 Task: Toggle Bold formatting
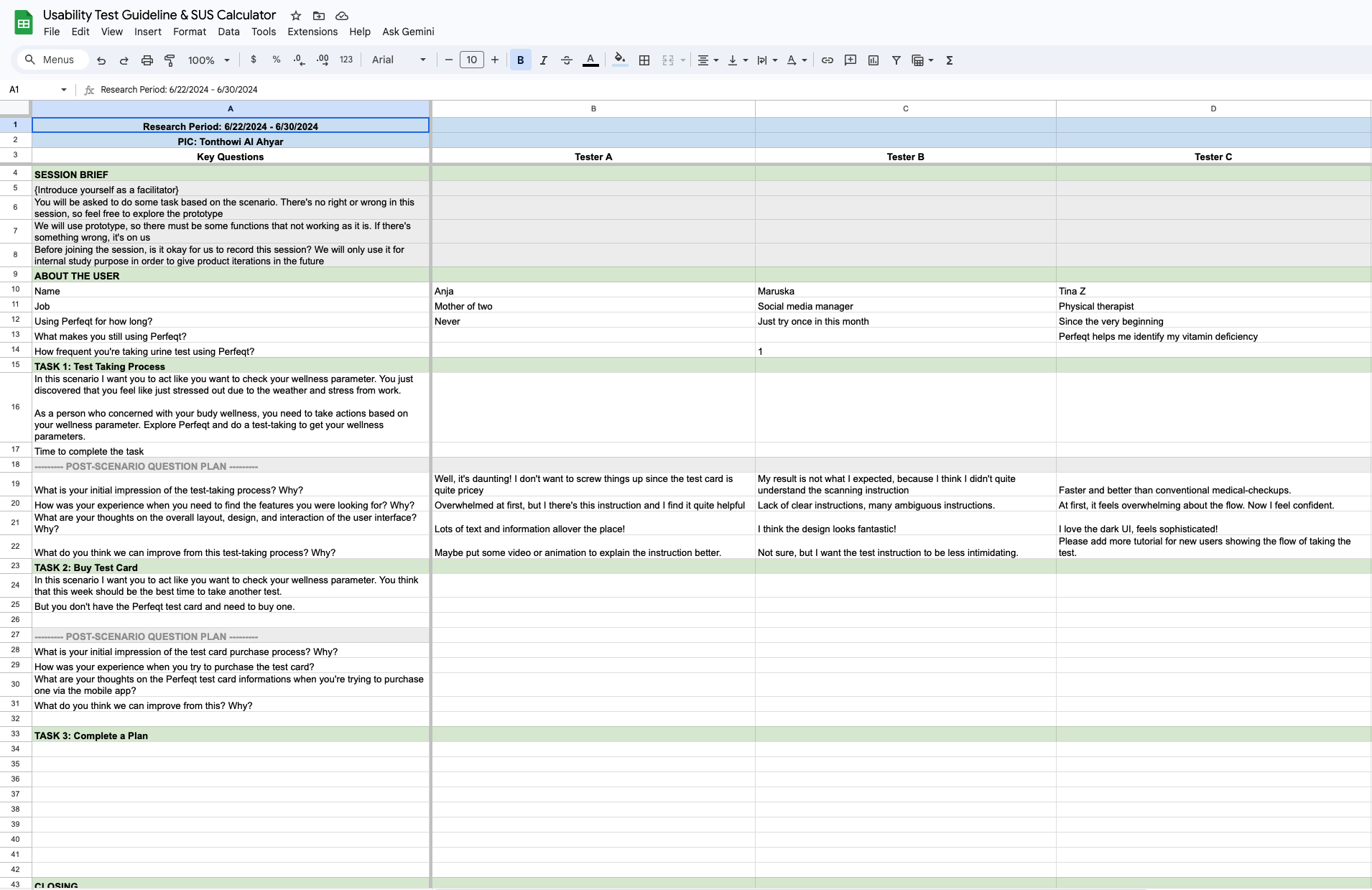point(521,60)
